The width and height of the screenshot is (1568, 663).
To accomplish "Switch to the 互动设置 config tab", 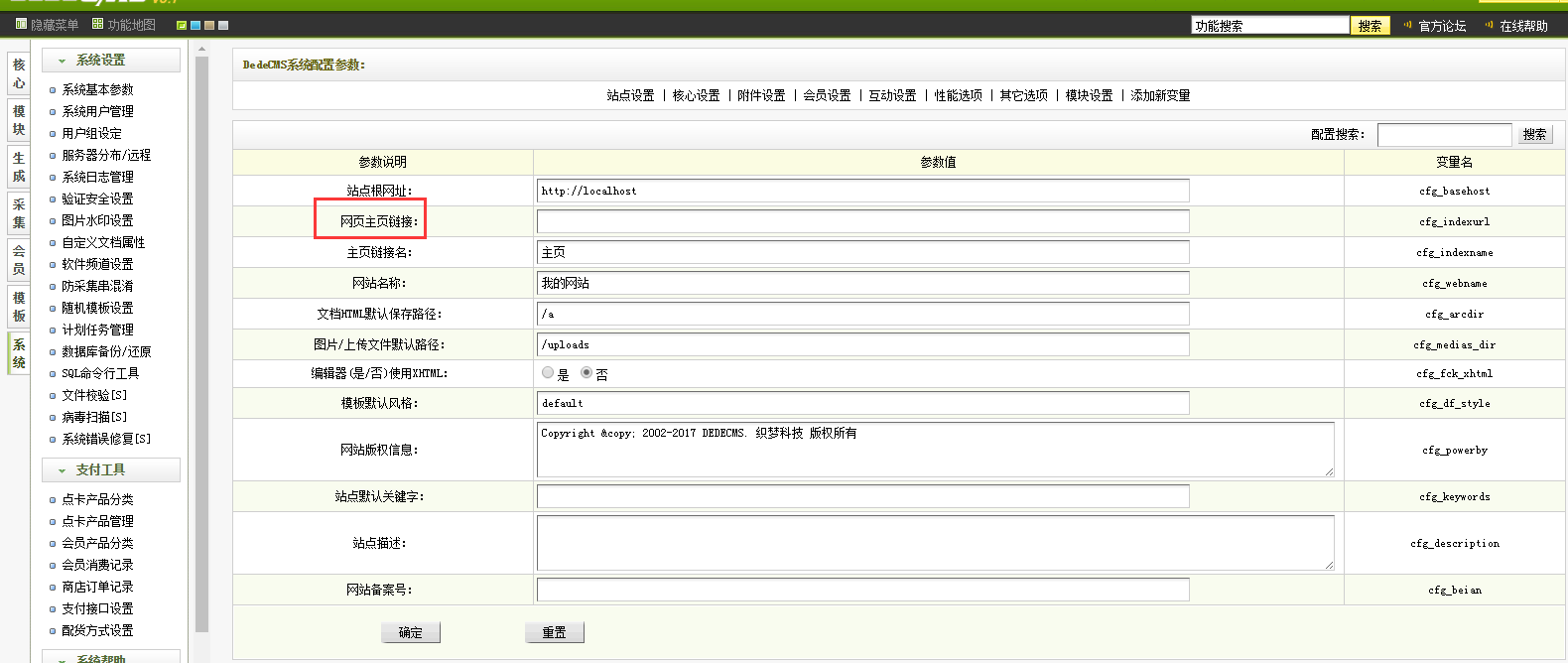I will tap(892, 95).
